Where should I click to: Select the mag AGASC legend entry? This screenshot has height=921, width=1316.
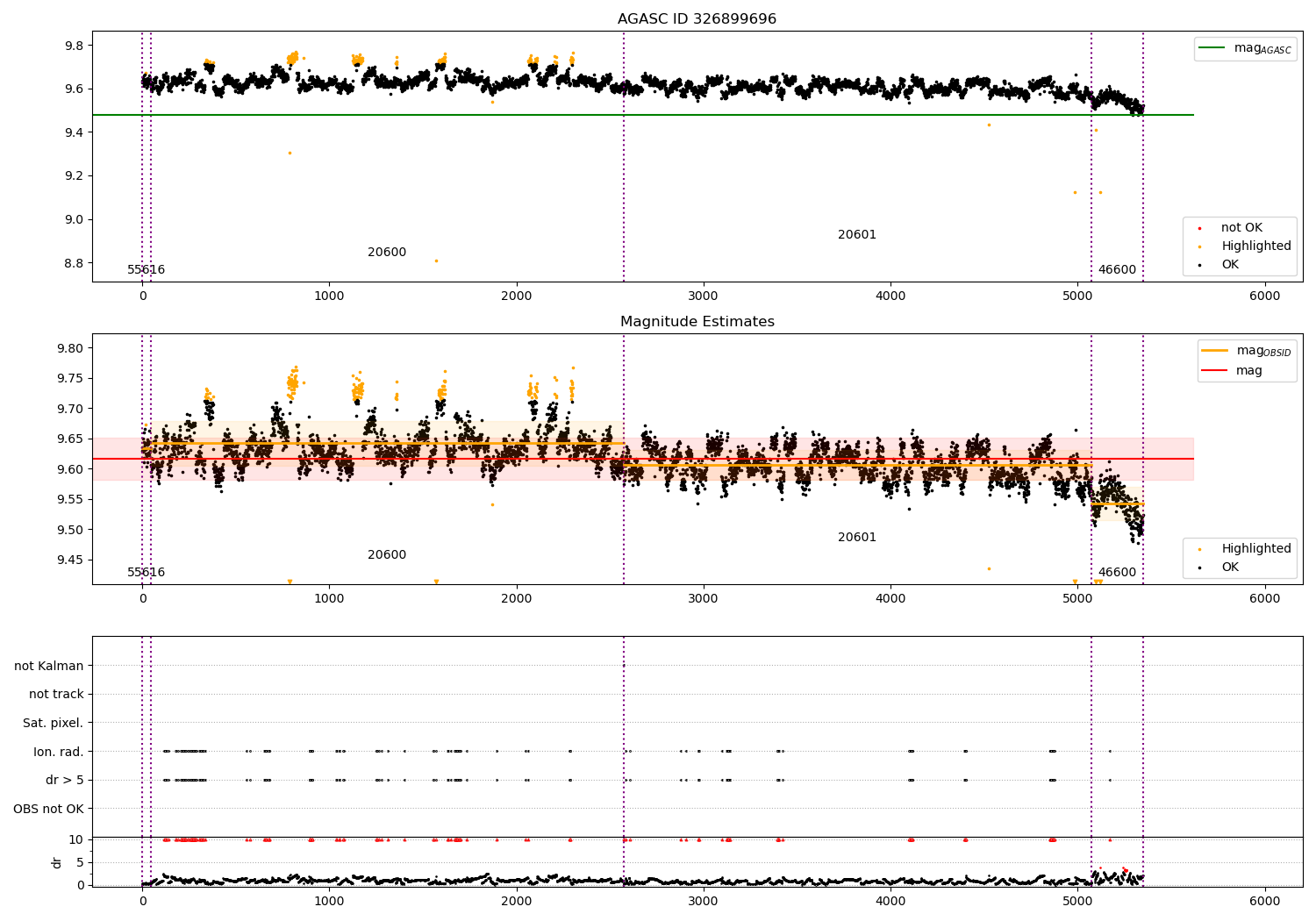(x=1246, y=48)
